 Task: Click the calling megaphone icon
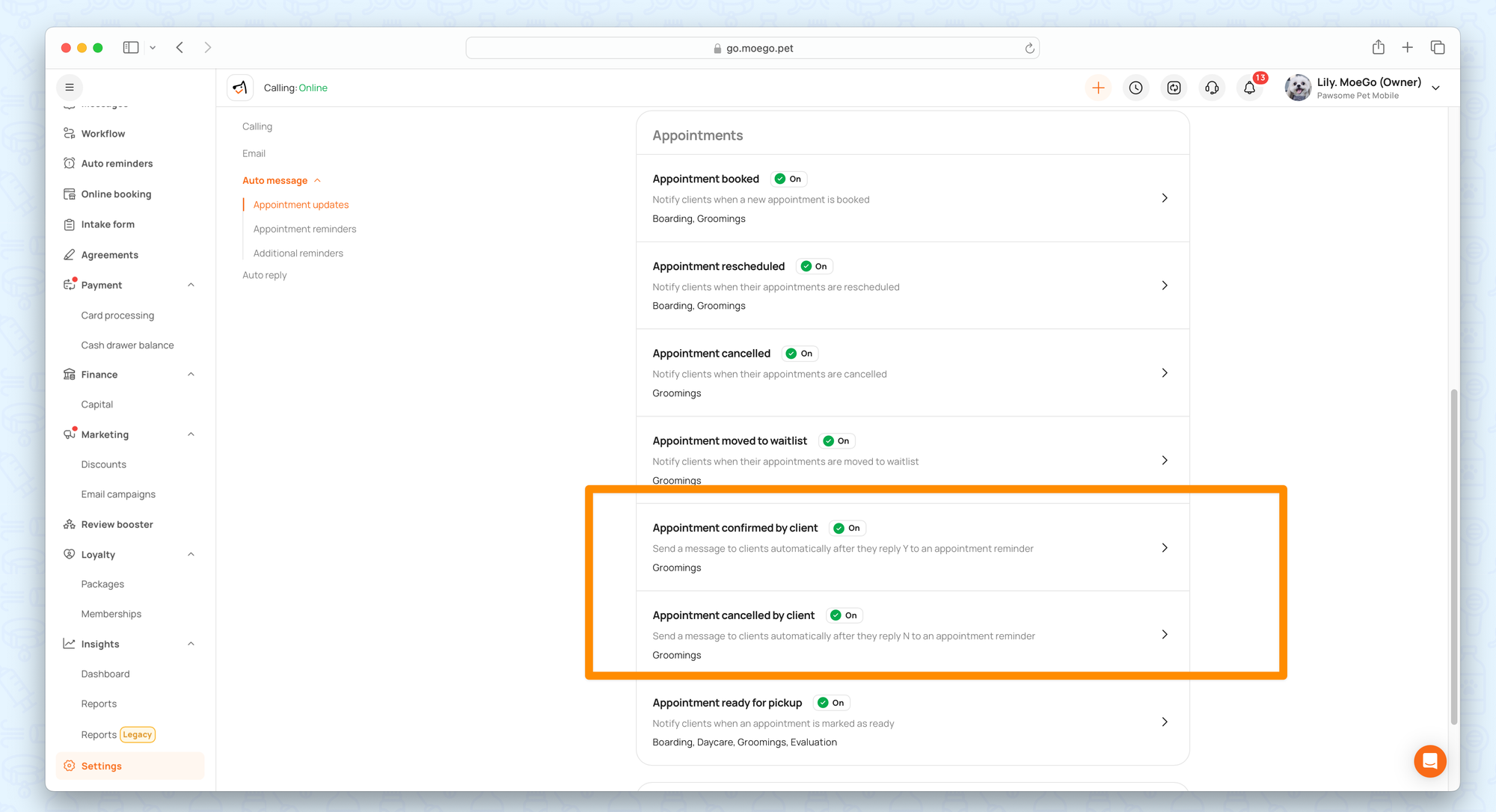pos(240,87)
